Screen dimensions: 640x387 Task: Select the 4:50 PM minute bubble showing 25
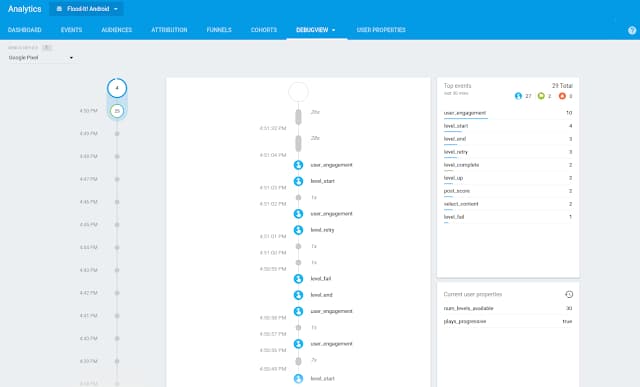[117, 111]
